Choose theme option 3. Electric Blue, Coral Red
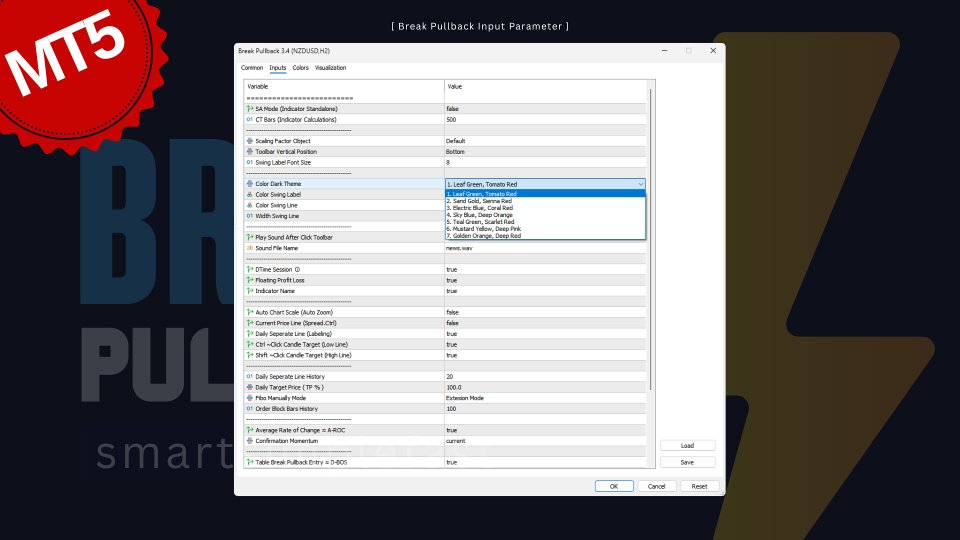 [x=545, y=208]
